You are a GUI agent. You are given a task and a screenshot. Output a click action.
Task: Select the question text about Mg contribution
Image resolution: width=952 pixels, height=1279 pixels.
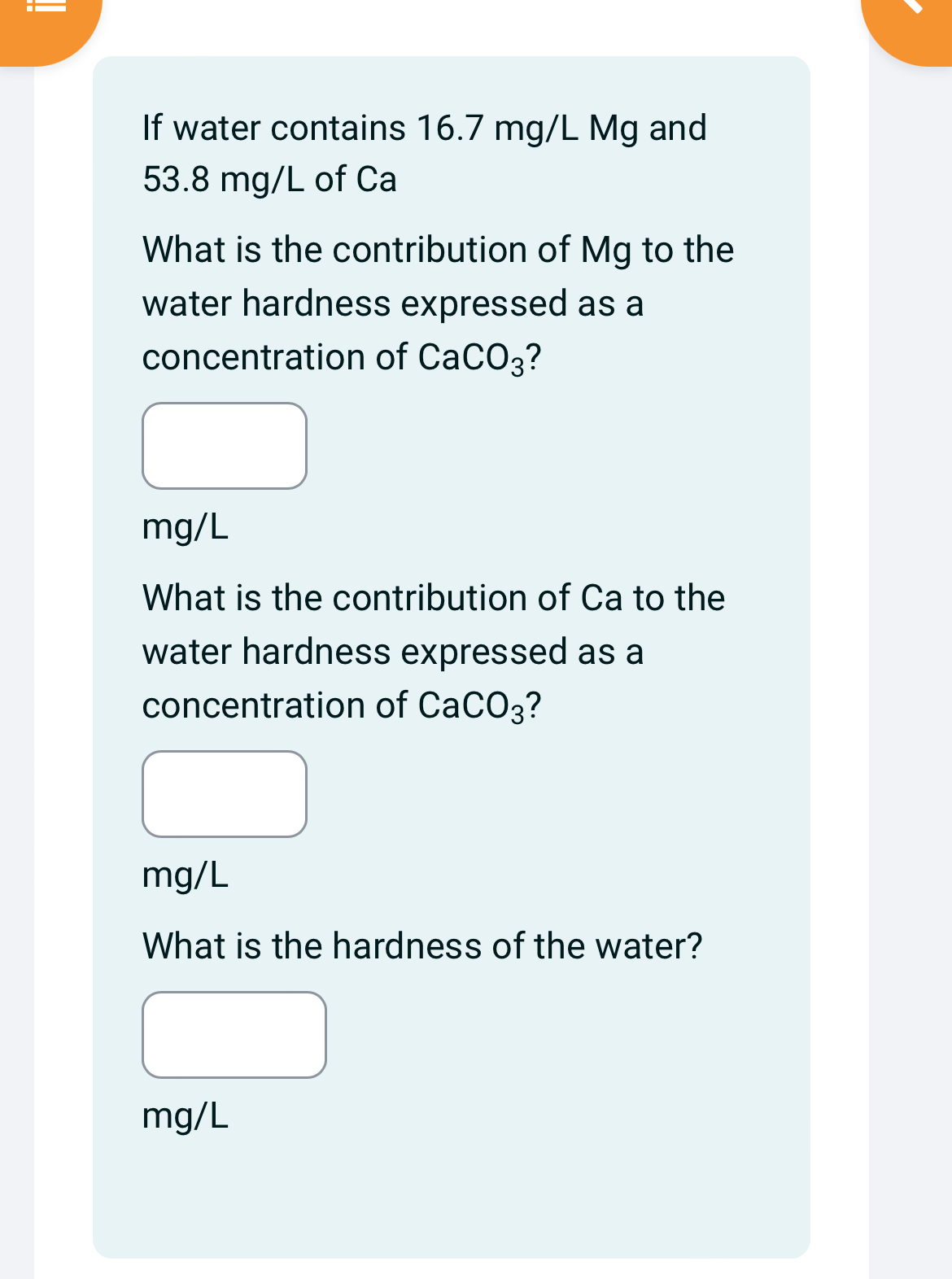[x=438, y=303]
